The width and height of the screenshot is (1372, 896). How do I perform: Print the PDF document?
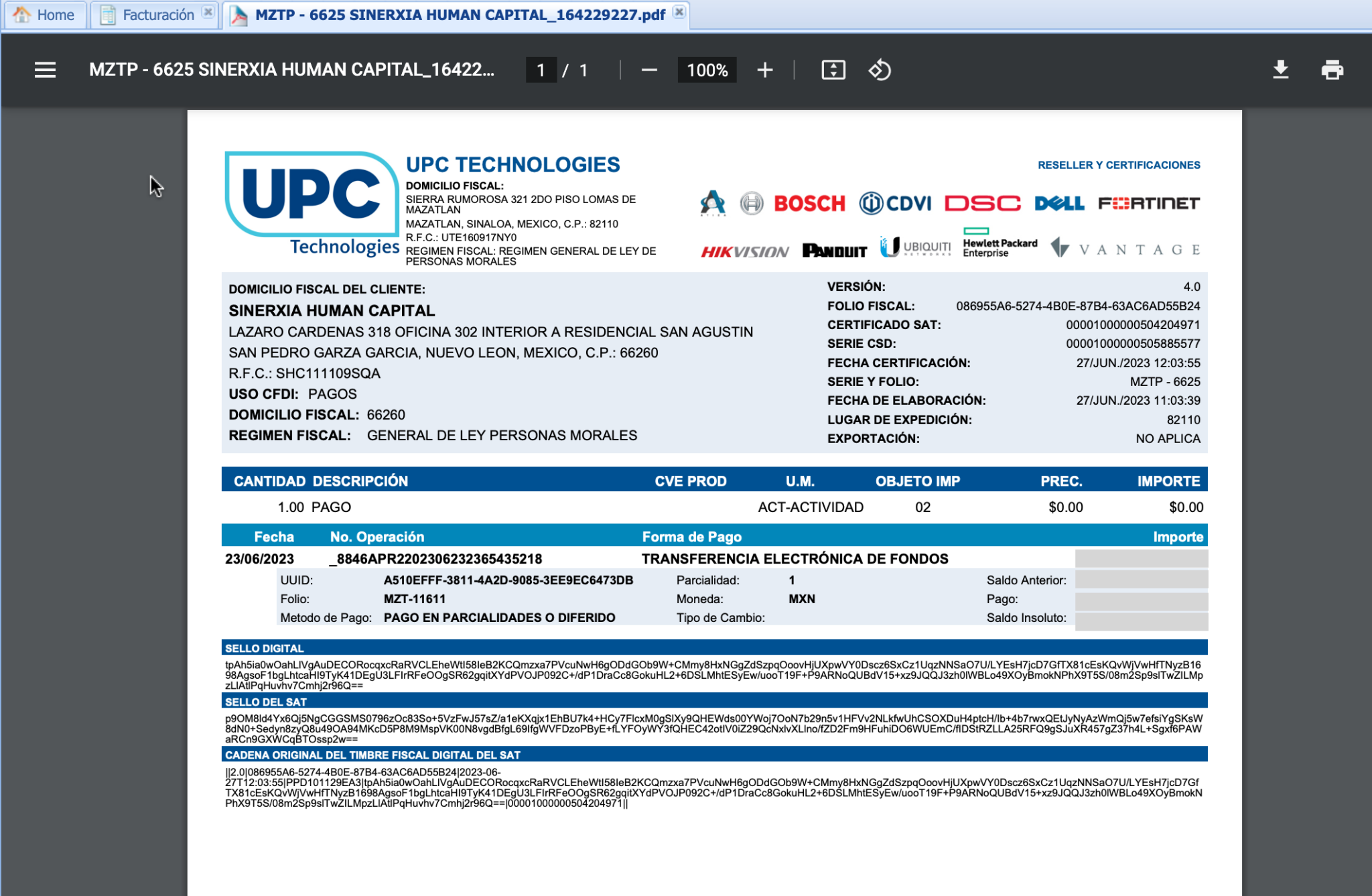tap(1332, 70)
